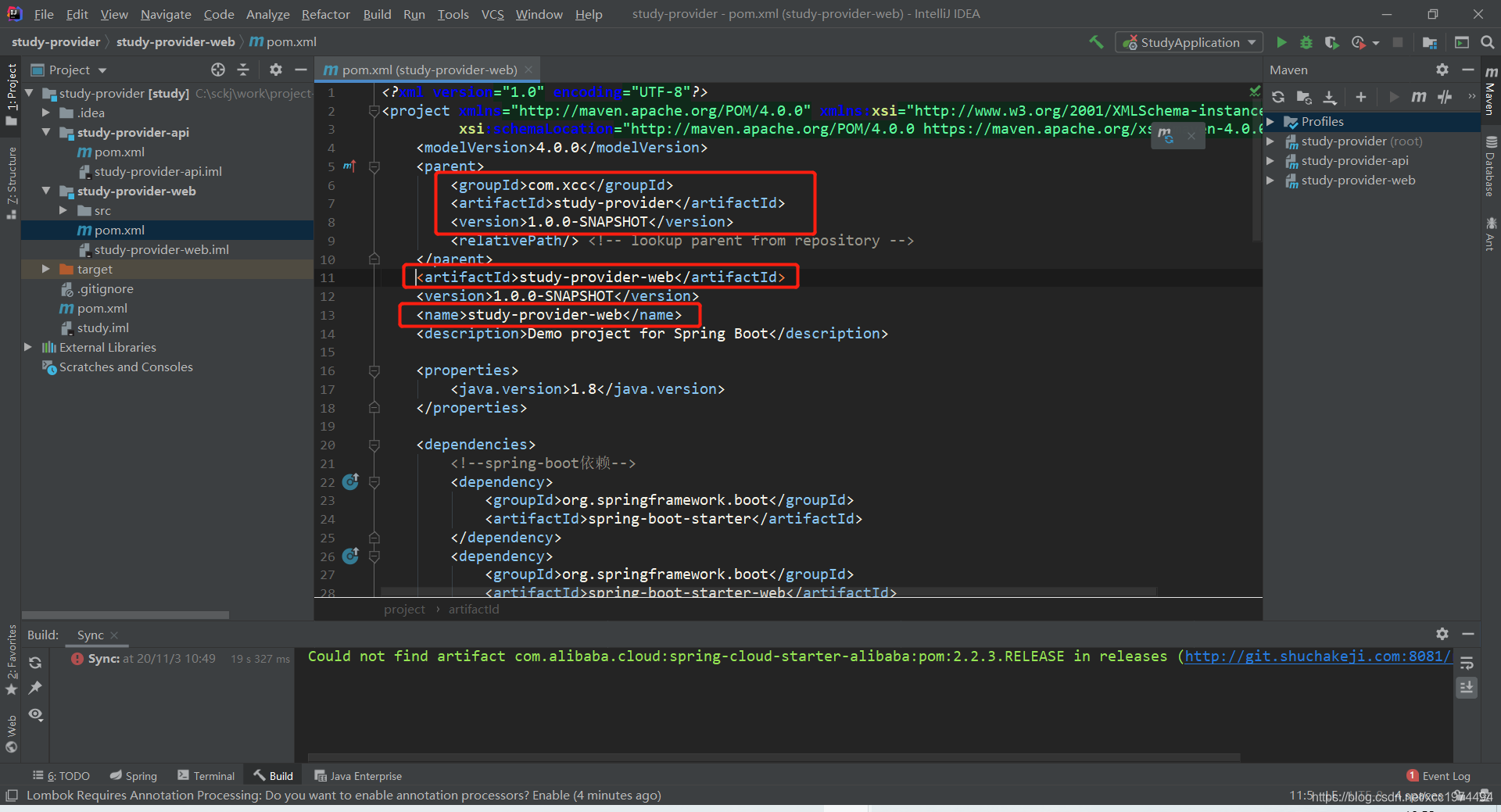This screenshot has height=812, width=1501.
Task: Expand study-provider-web in Maven panel
Action: (1270, 181)
